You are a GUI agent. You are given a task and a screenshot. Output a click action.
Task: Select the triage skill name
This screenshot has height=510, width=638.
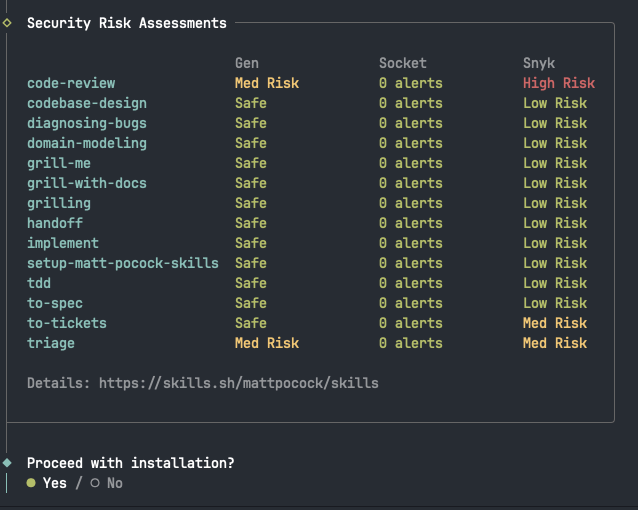[x=51, y=343]
